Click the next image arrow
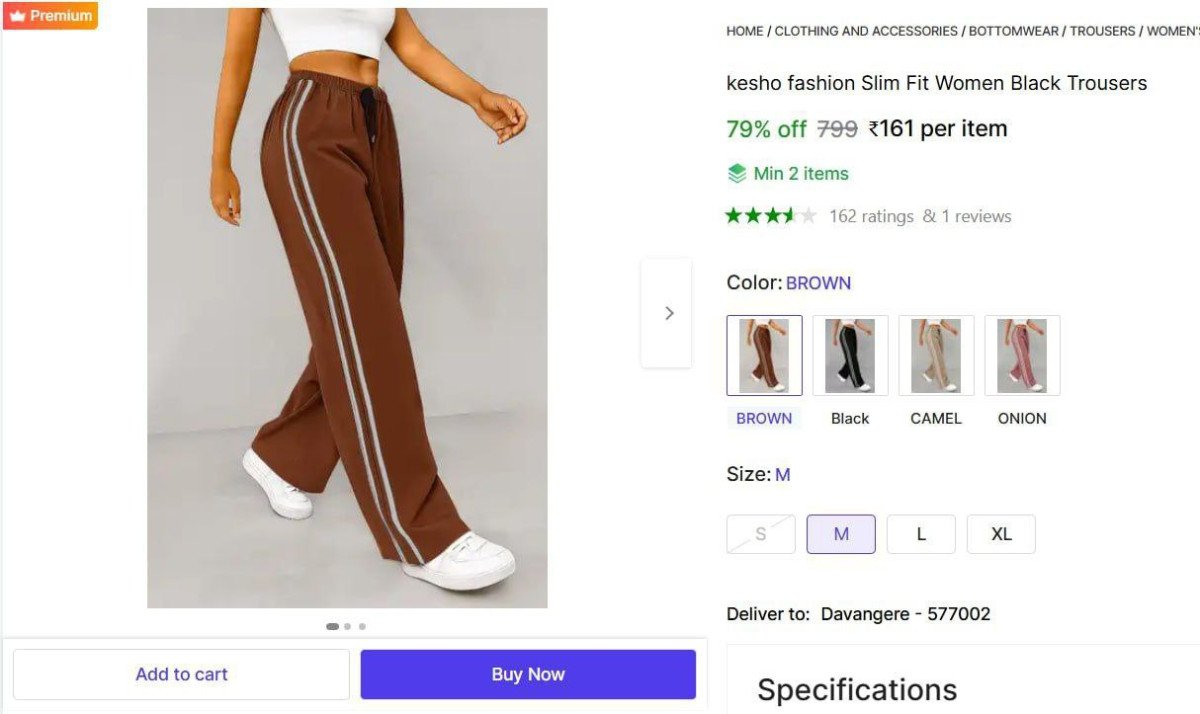 click(666, 313)
